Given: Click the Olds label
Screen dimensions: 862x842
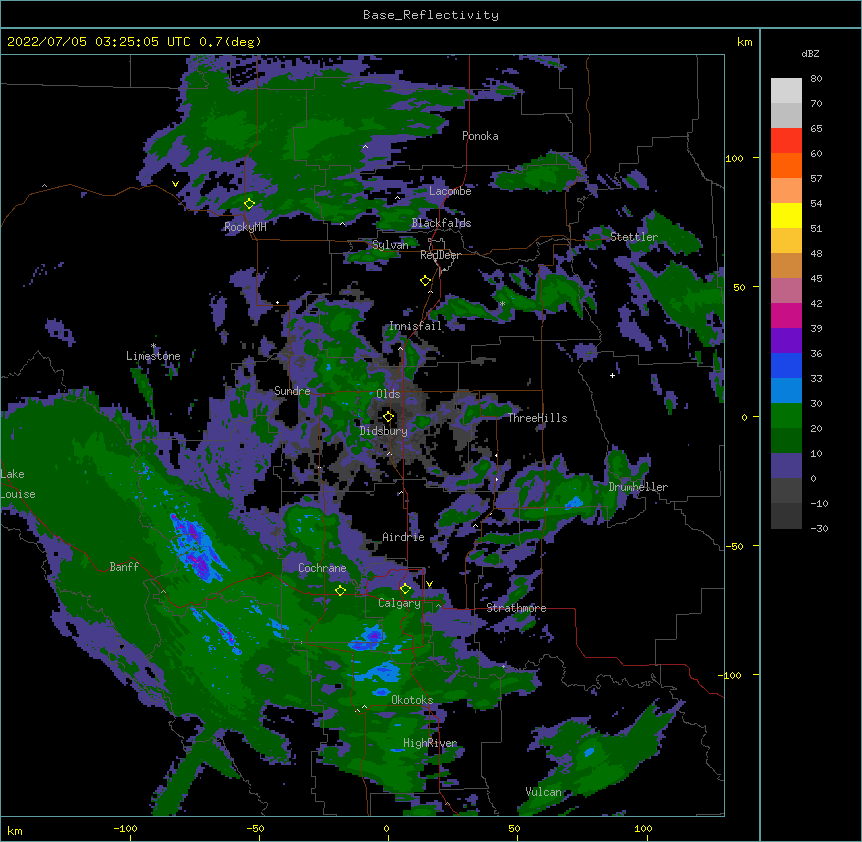Looking at the screenshot, I should coord(388,394).
